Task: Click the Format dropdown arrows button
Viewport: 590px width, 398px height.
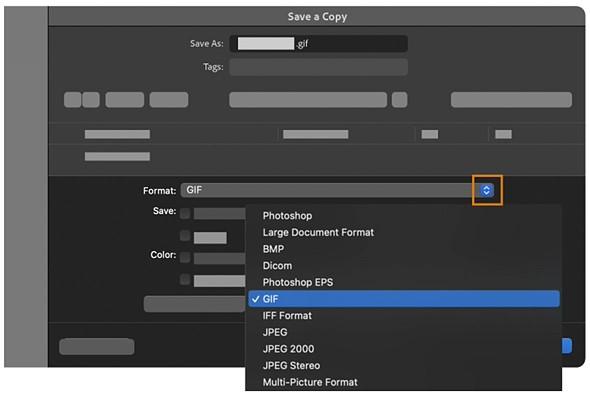Action: point(487,190)
